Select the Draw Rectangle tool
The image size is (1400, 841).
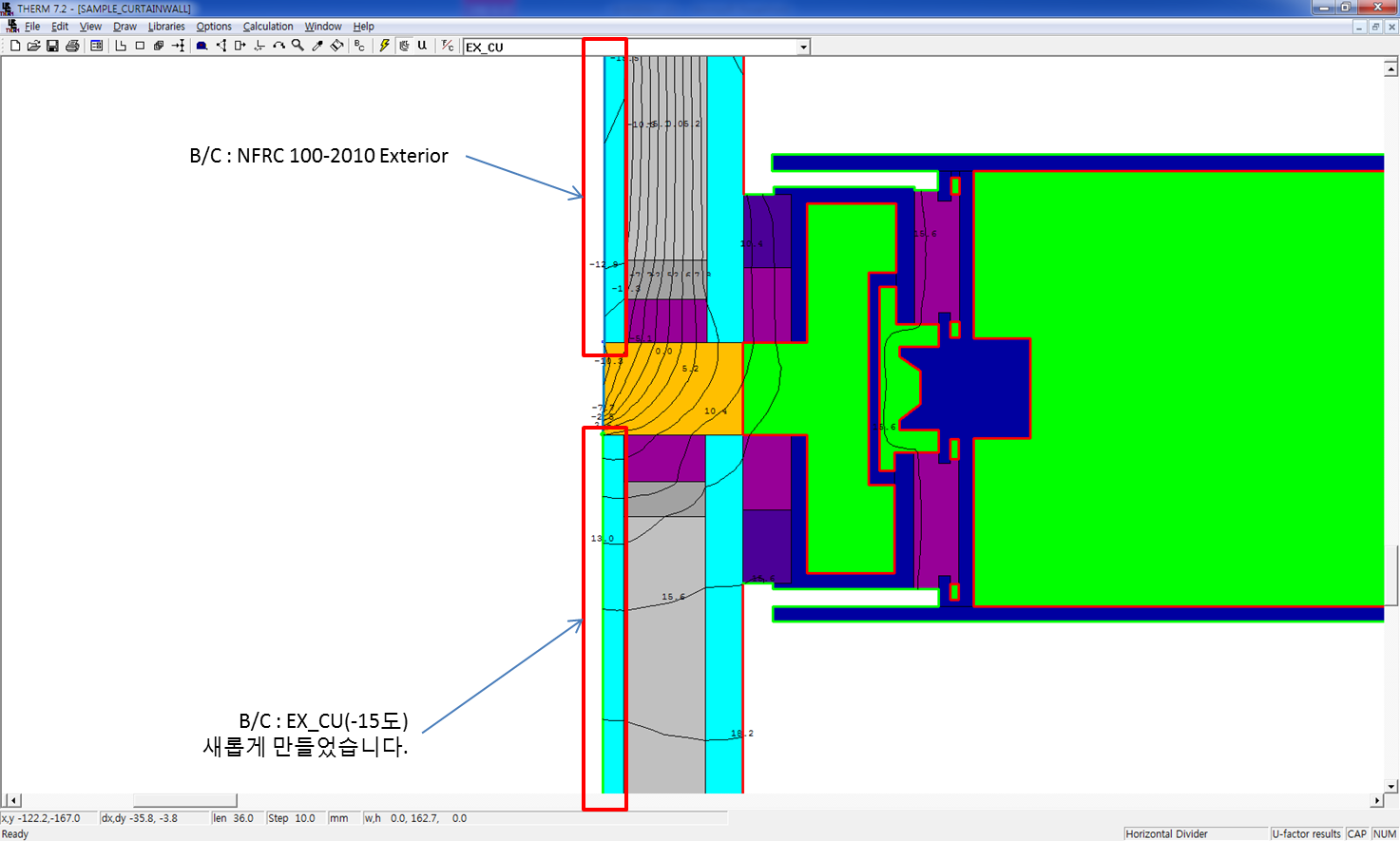pos(140,46)
